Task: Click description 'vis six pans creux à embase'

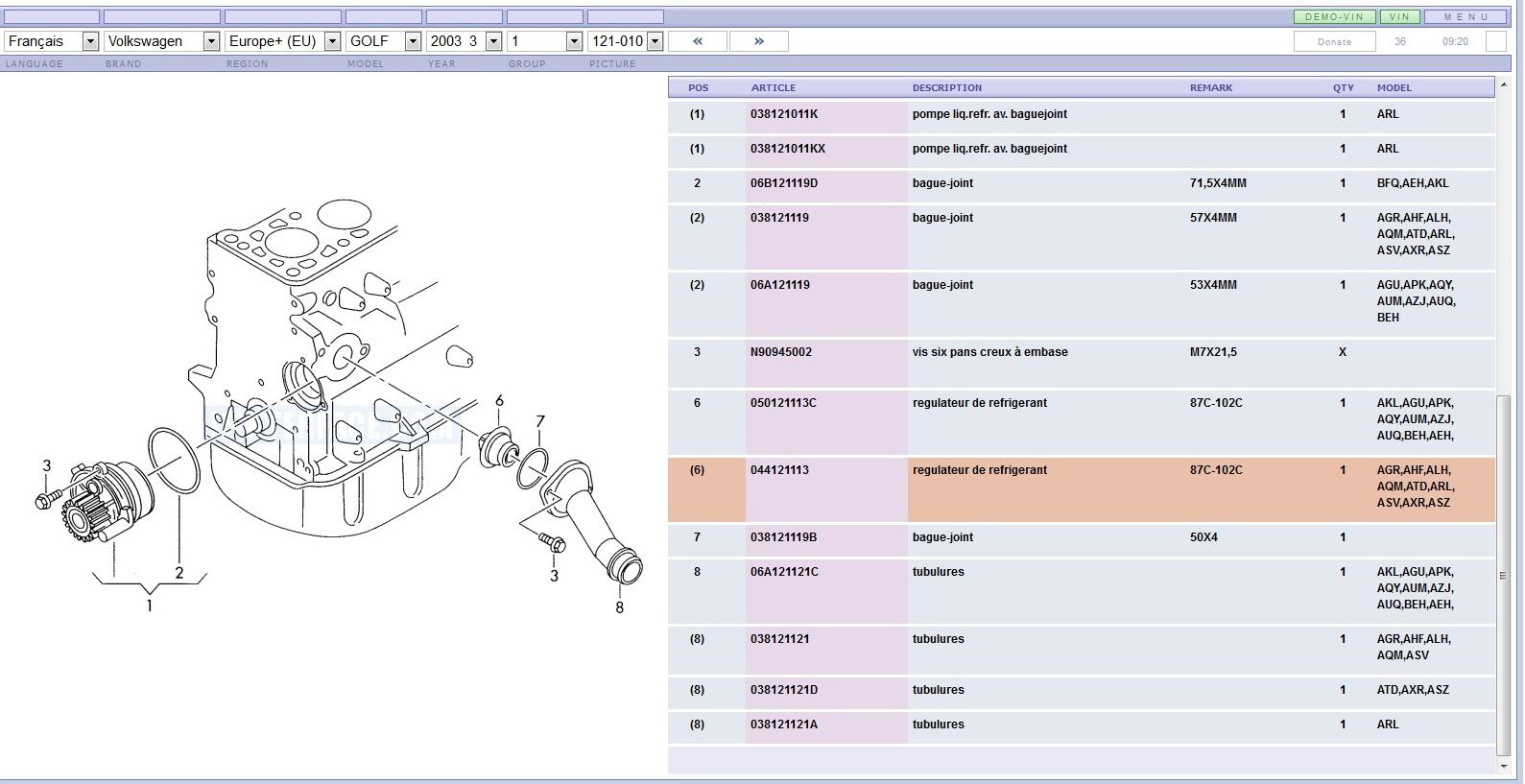Action: [989, 352]
